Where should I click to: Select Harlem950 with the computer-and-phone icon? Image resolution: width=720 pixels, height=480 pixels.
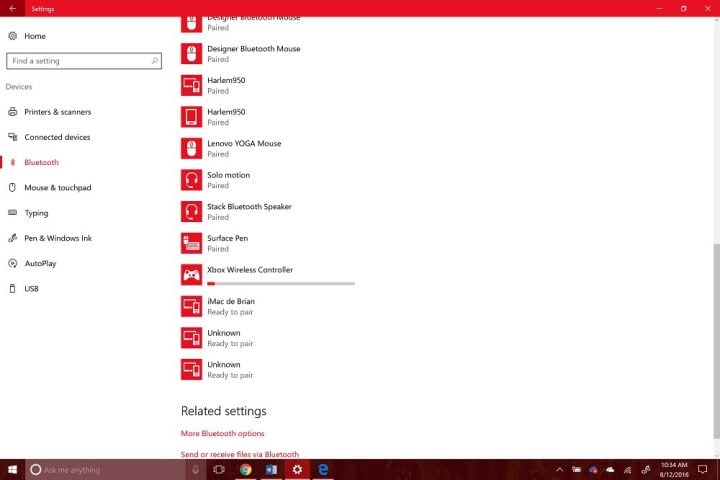pyautogui.click(x=214, y=85)
